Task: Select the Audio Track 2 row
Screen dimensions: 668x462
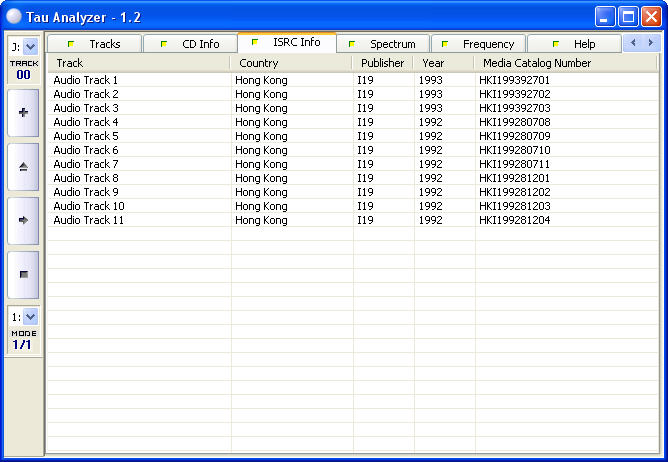Action: click(353, 94)
